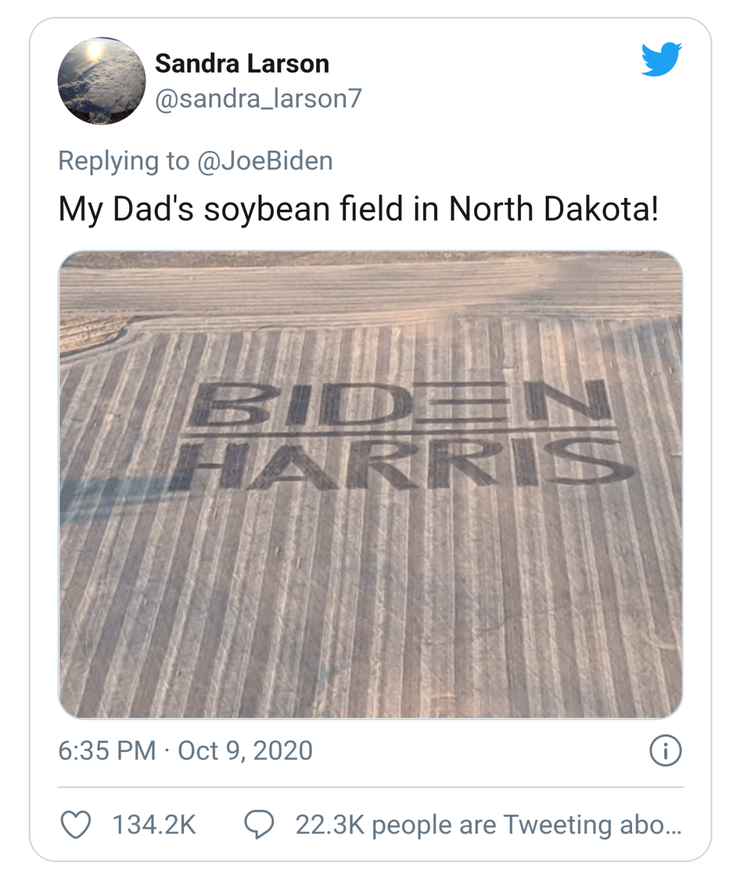Viewport: 740px width, 881px height.
Task: Click the BIDEN lettering in the photo
Action: (400, 403)
